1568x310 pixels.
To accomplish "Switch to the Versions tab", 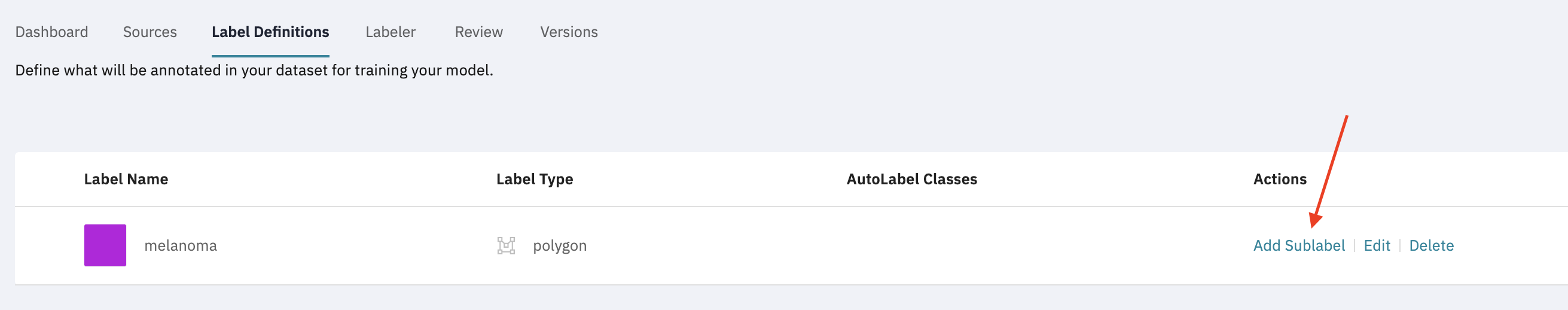I will pos(569,32).
